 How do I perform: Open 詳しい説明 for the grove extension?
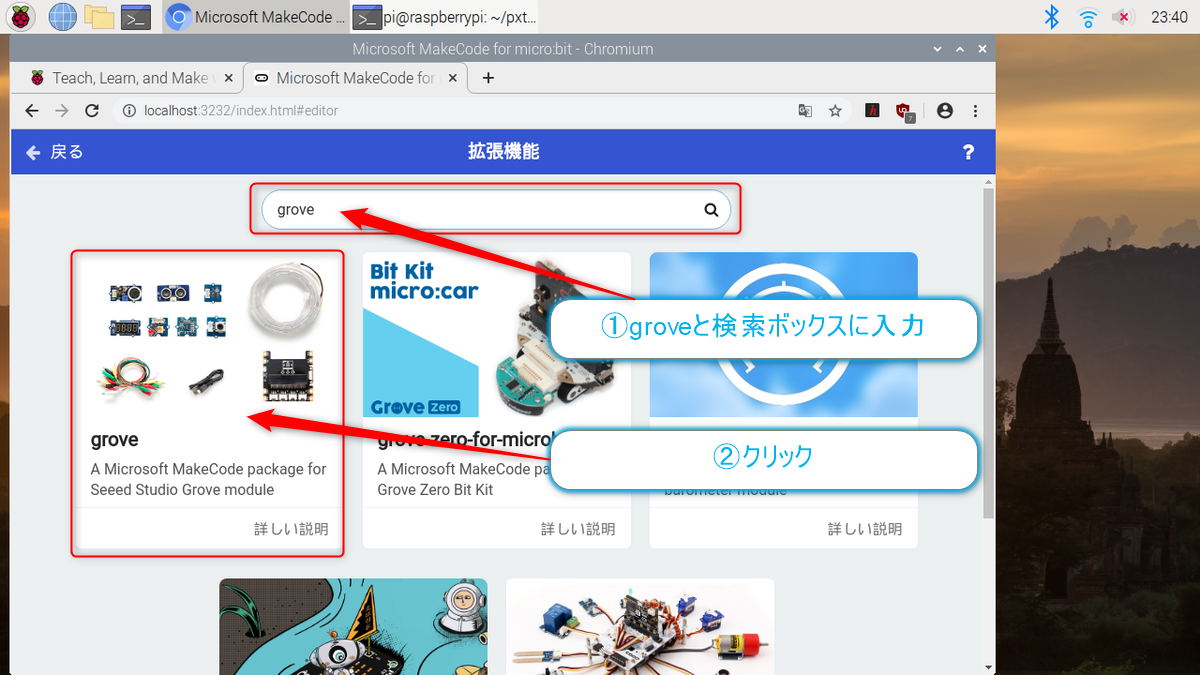click(291, 529)
